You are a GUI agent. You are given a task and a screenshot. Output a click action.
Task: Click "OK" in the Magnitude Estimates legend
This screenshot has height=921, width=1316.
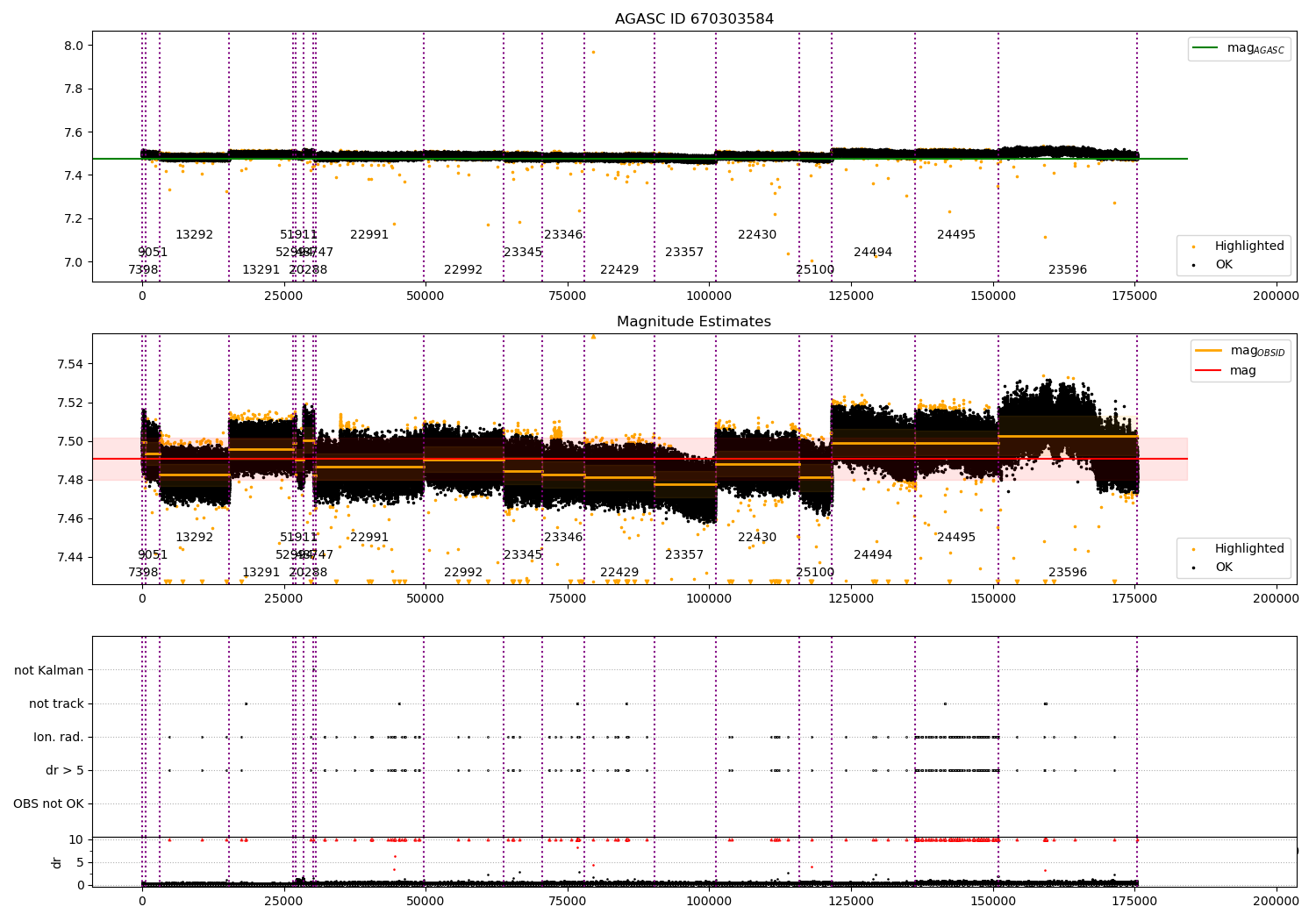(1224, 567)
